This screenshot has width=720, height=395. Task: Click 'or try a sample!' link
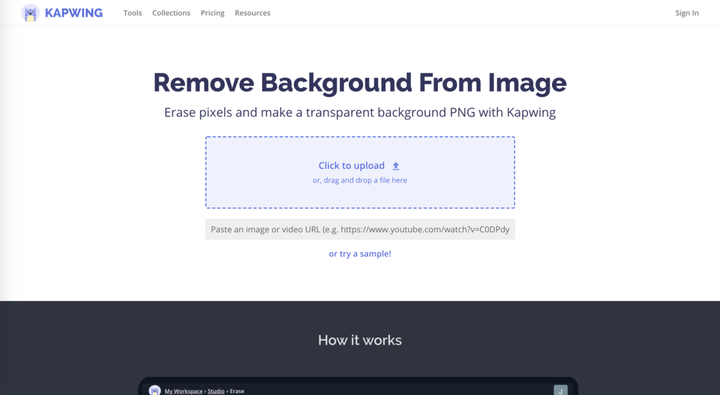(x=360, y=254)
